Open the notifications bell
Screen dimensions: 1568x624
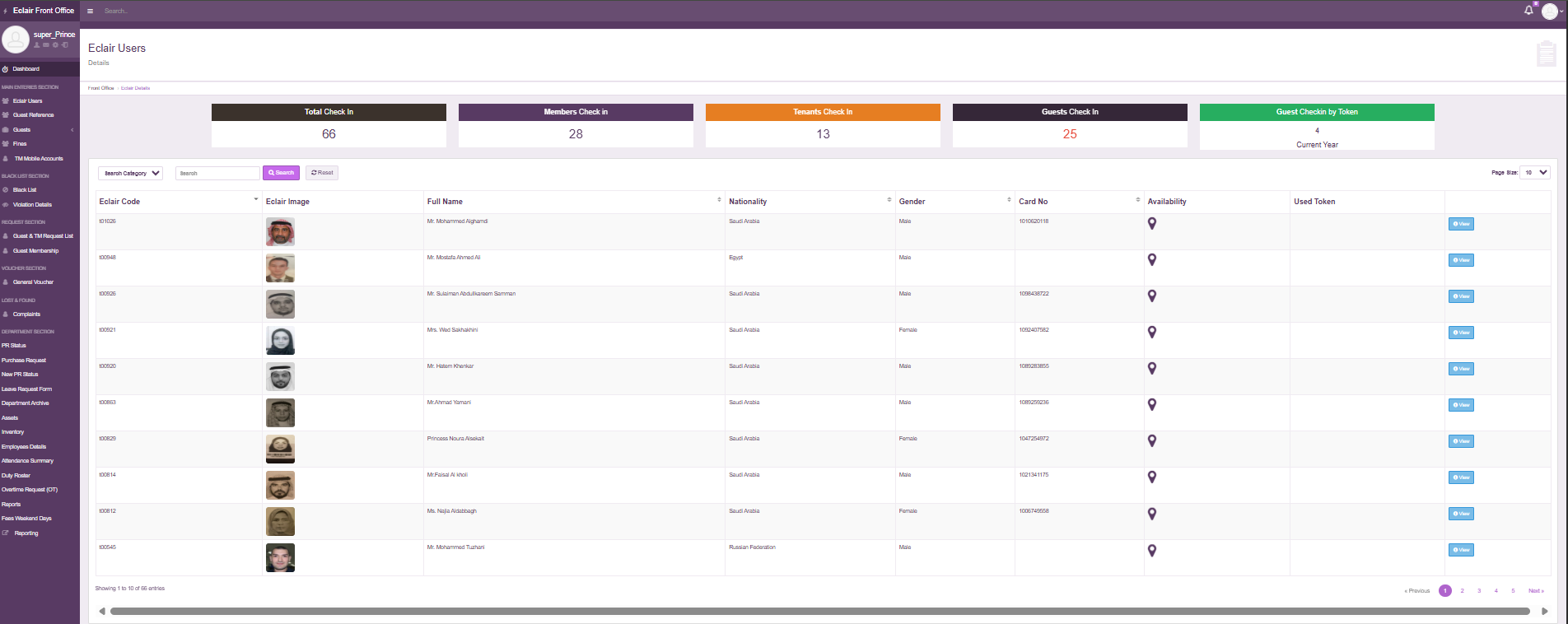coord(1528,11)
